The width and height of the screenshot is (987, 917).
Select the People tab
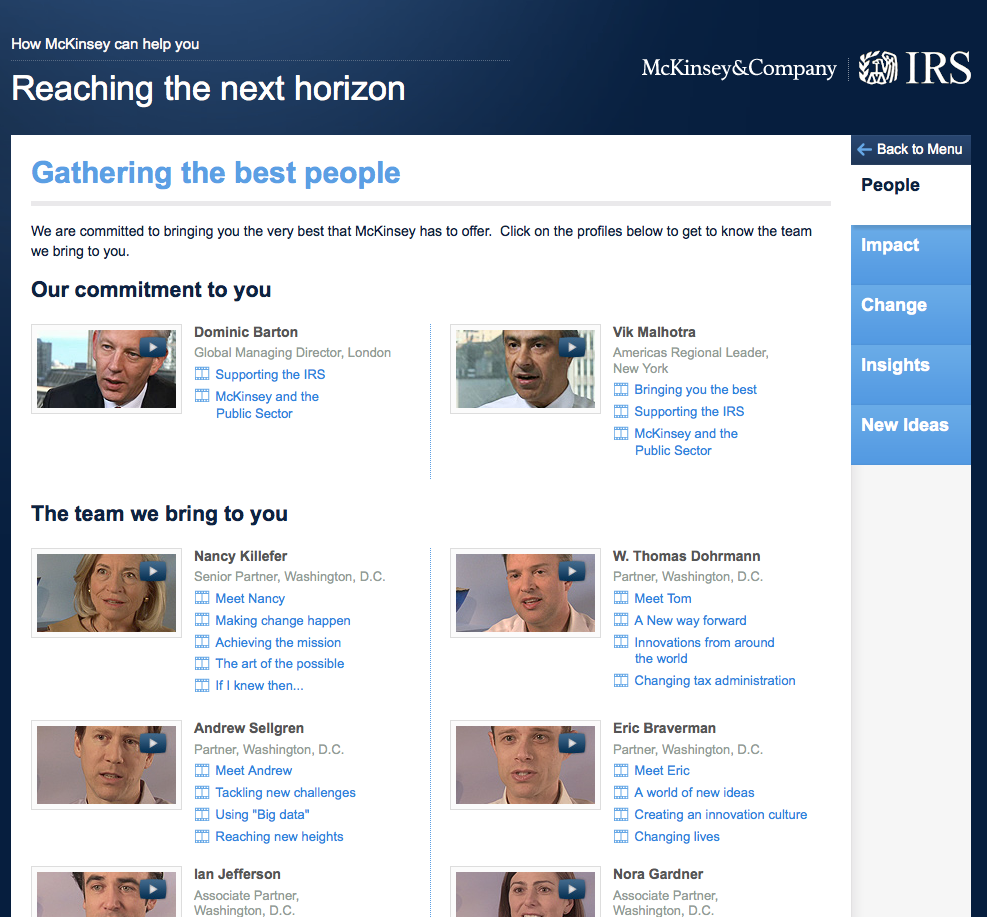910,194
